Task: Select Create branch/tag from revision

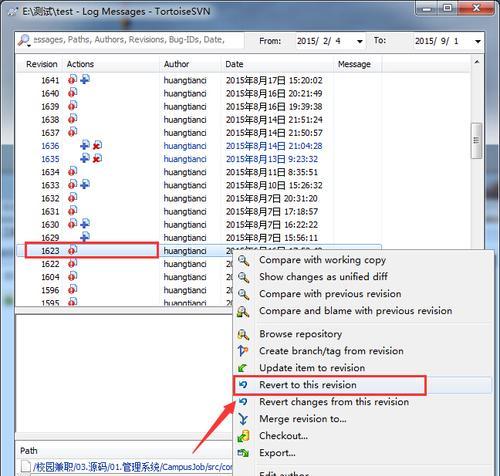Action: pos(331,351)
